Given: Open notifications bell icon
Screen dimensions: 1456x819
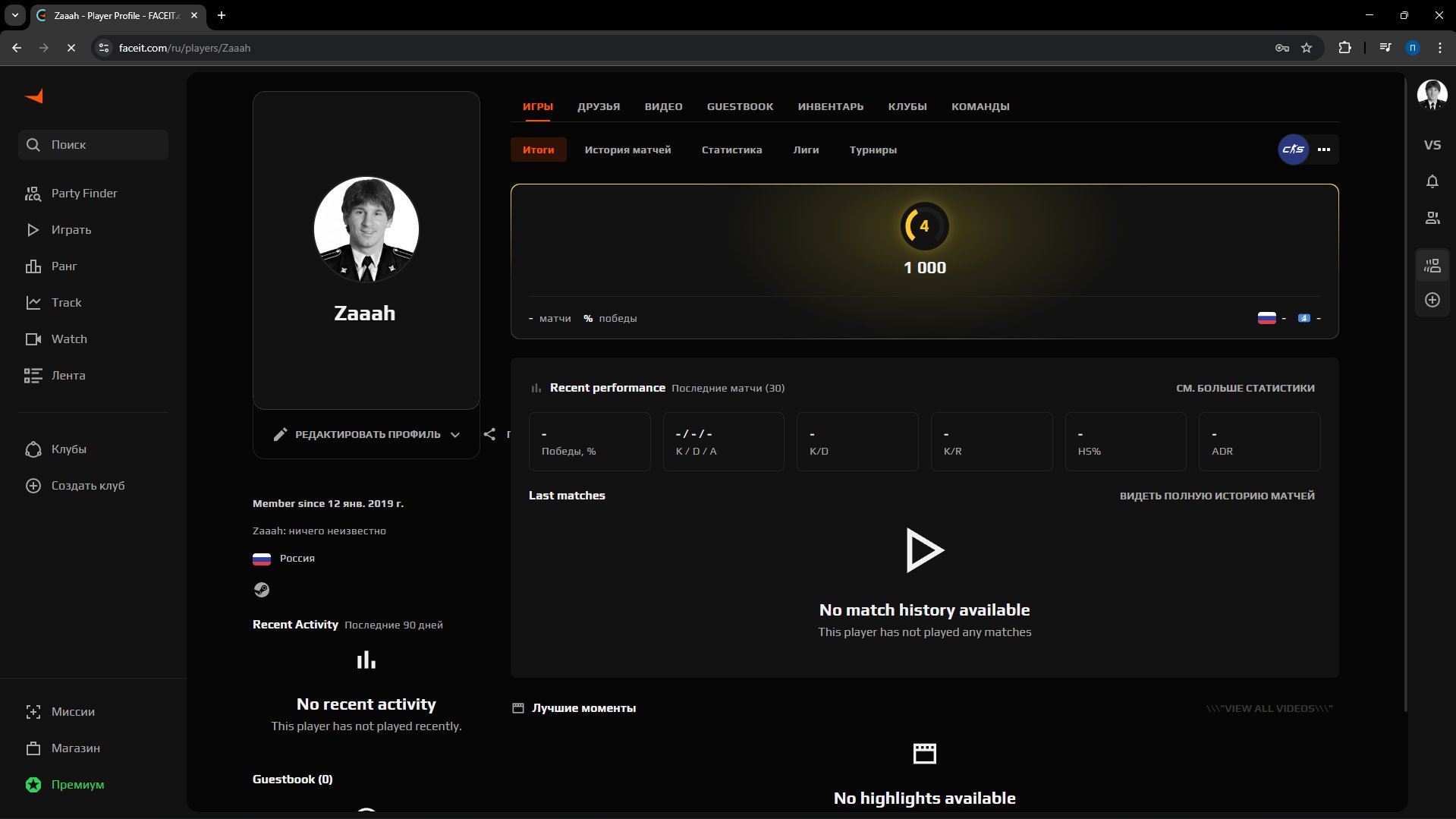Looking at the screenshot, I should click(1432, 181).
